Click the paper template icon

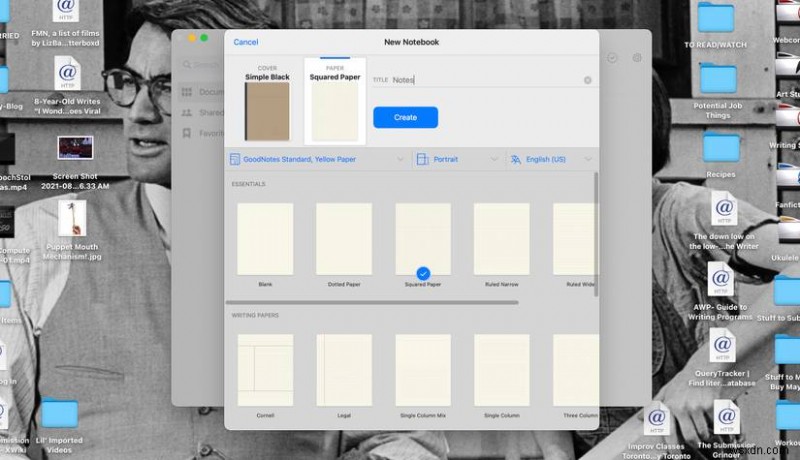pos(235,160)
